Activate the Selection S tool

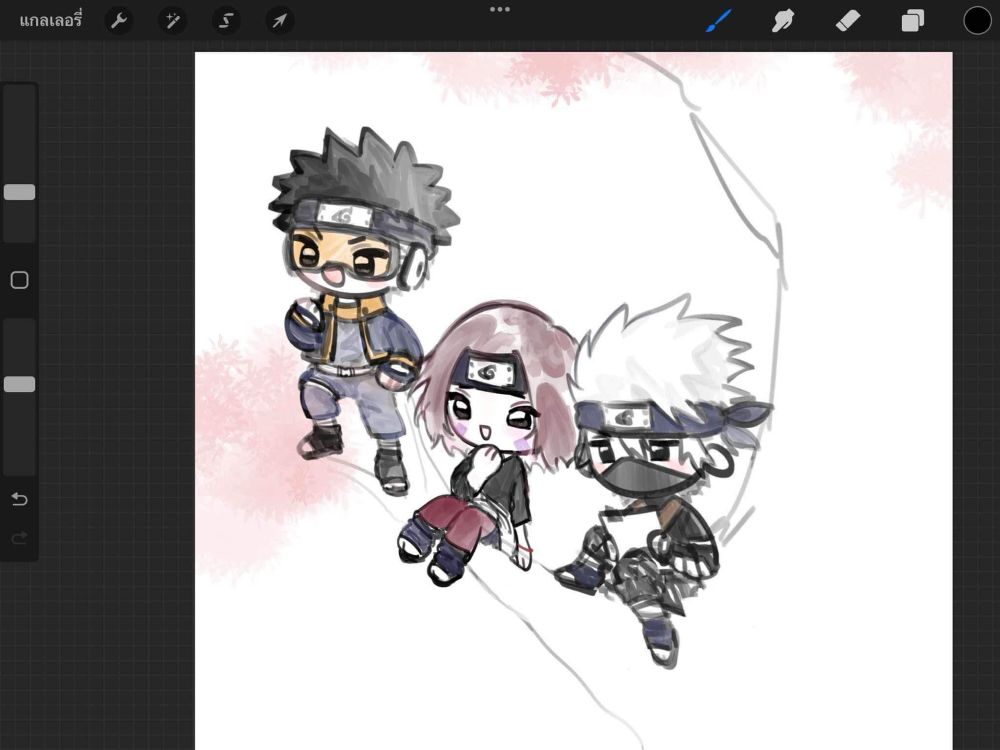click(x=226, y=21)
